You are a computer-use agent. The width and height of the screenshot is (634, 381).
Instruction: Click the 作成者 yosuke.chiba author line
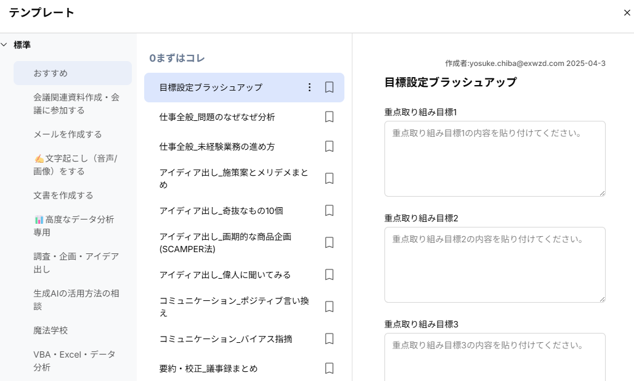pos(525,63)
